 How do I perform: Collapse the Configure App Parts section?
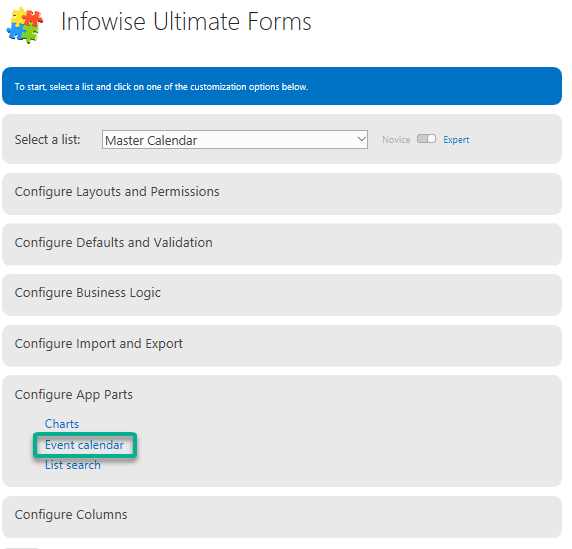click(x=74, y=395)
